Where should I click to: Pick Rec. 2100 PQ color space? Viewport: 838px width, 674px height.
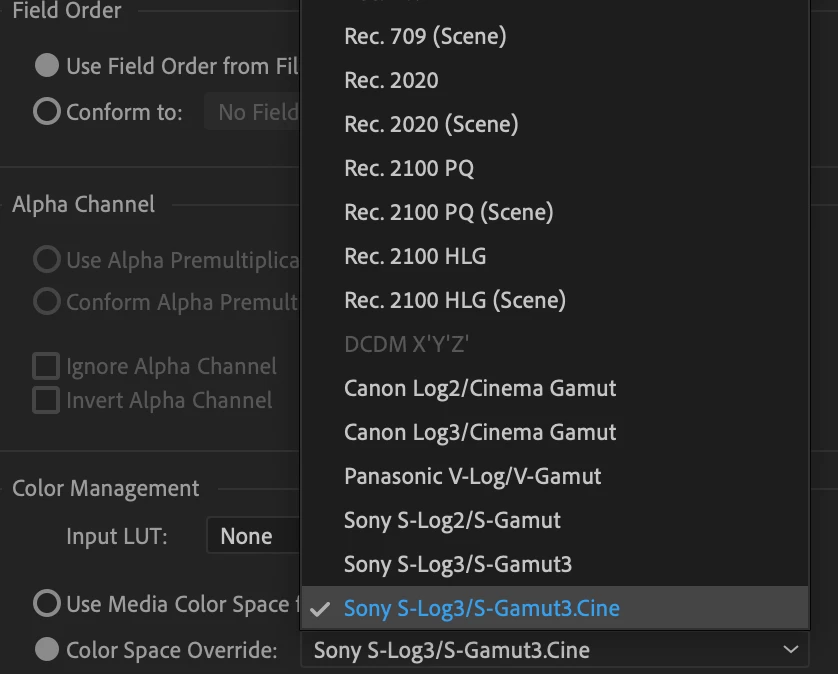(555, 168)
